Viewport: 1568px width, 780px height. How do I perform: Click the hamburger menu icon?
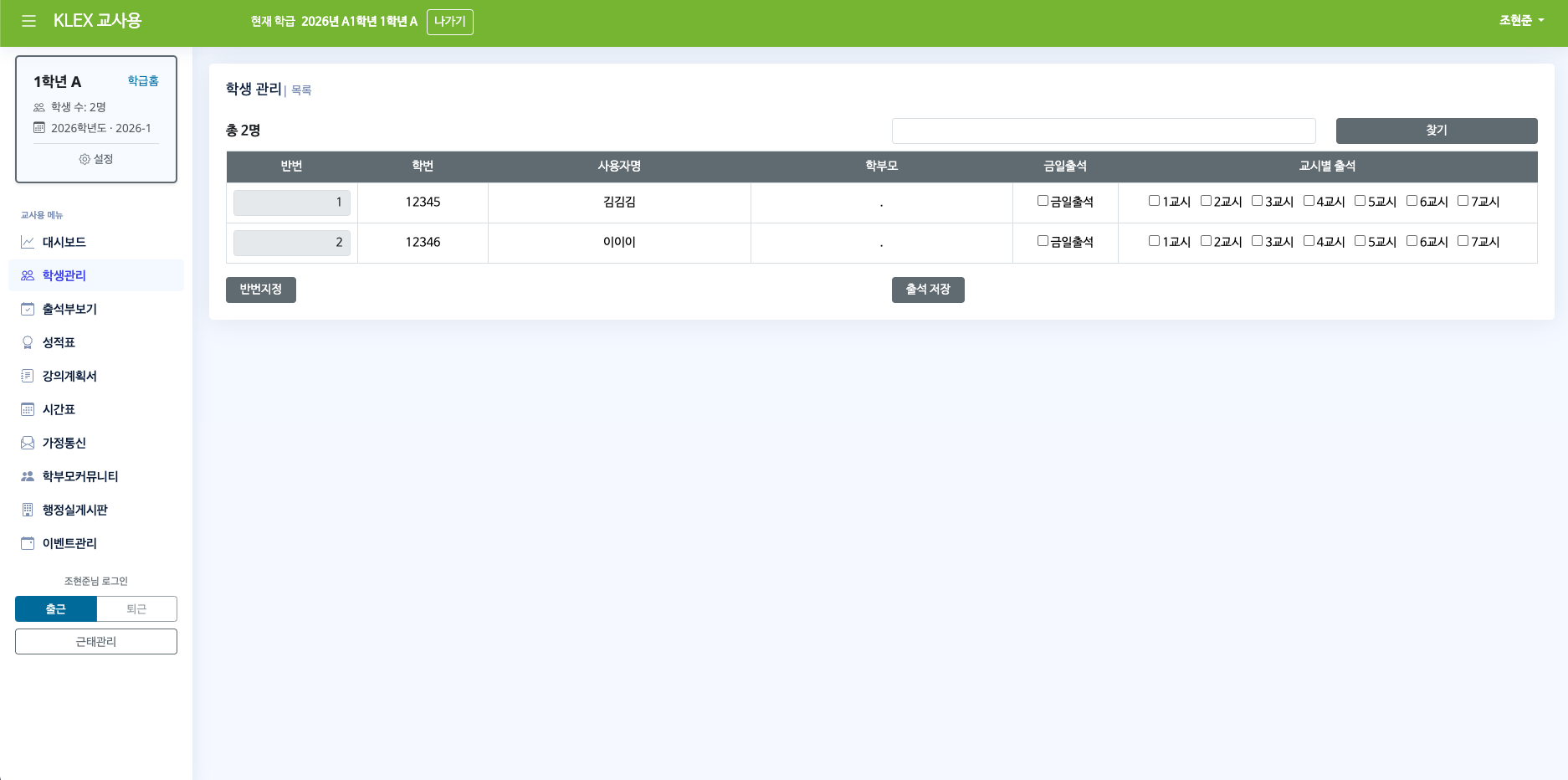click(28, 21)
